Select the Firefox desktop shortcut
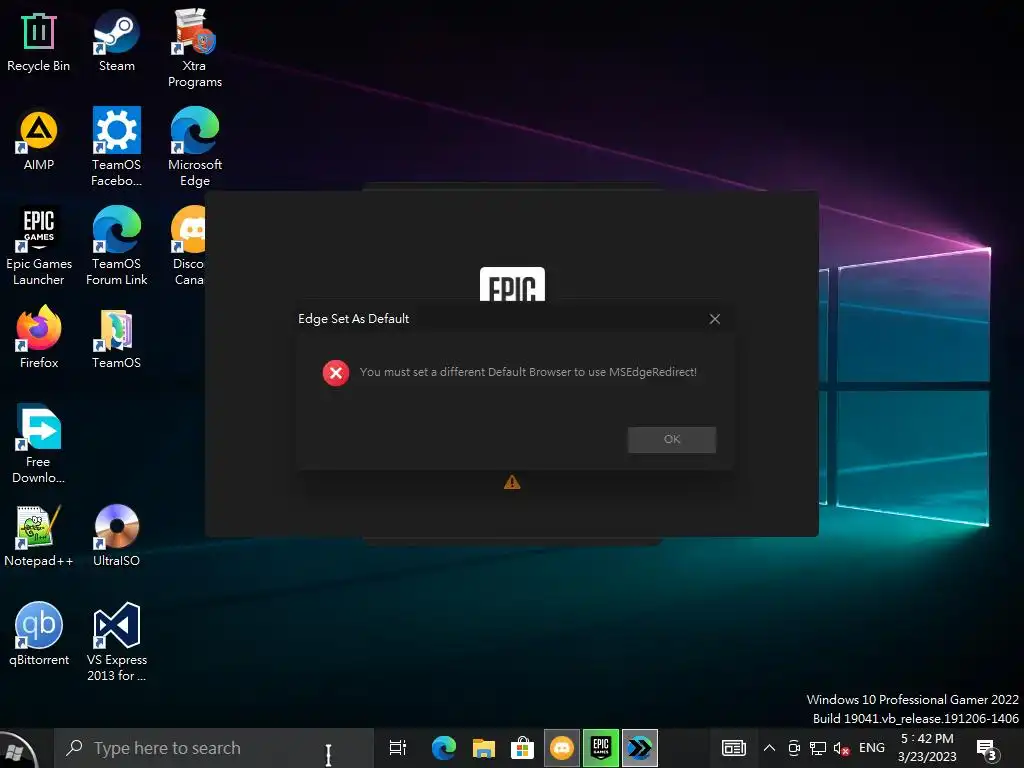The height and width of the screenshot is (768, 1024). 39,338
